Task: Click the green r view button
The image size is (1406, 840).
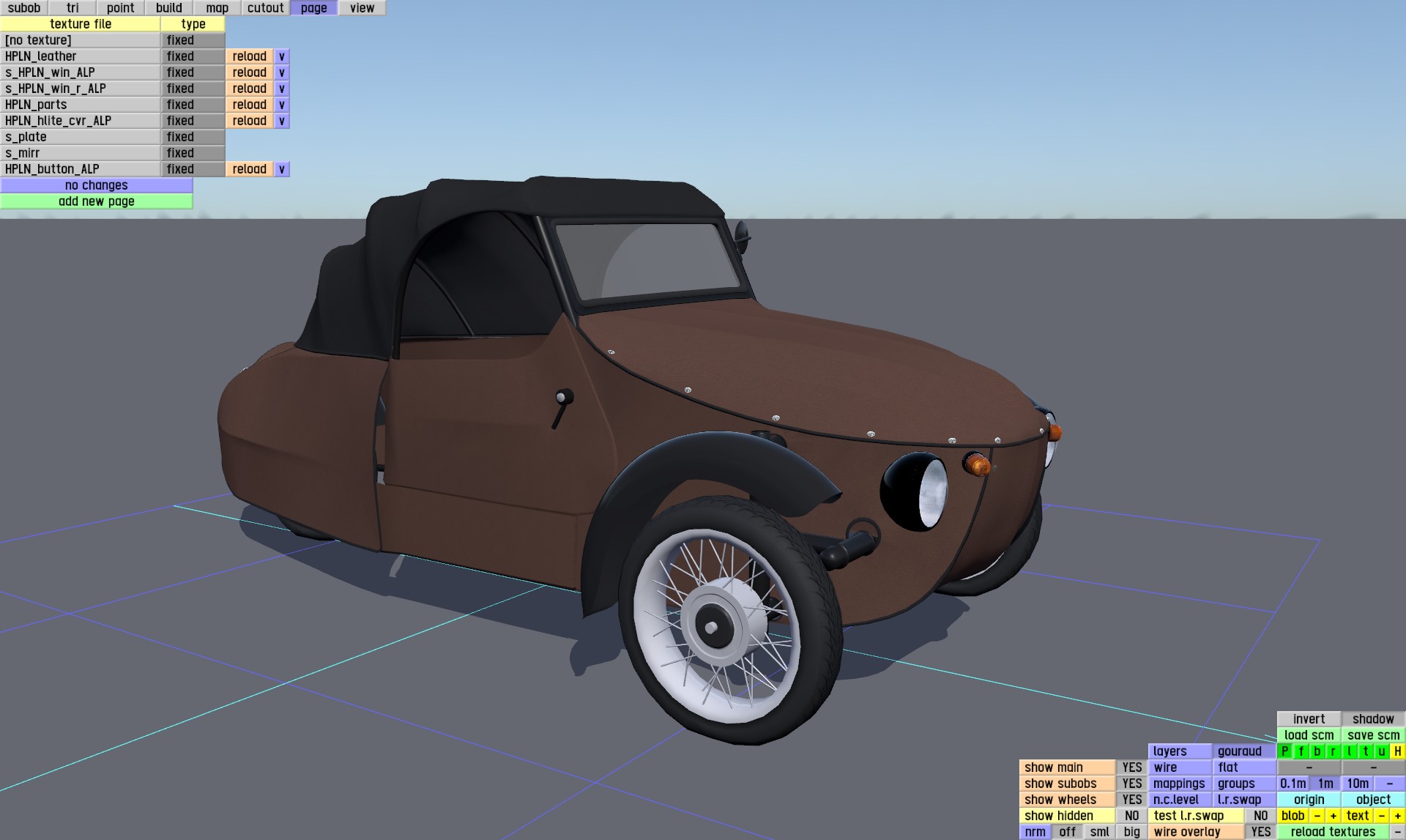Action: point(1333,751)
